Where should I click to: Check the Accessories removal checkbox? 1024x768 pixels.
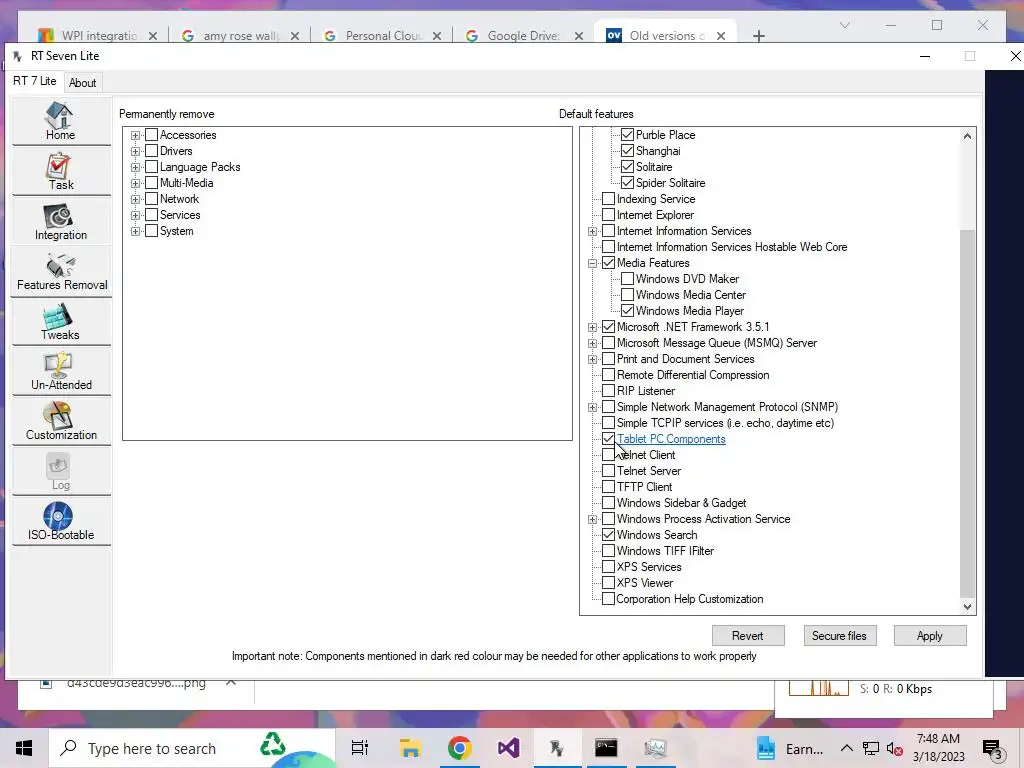click(x=152, y=135)
